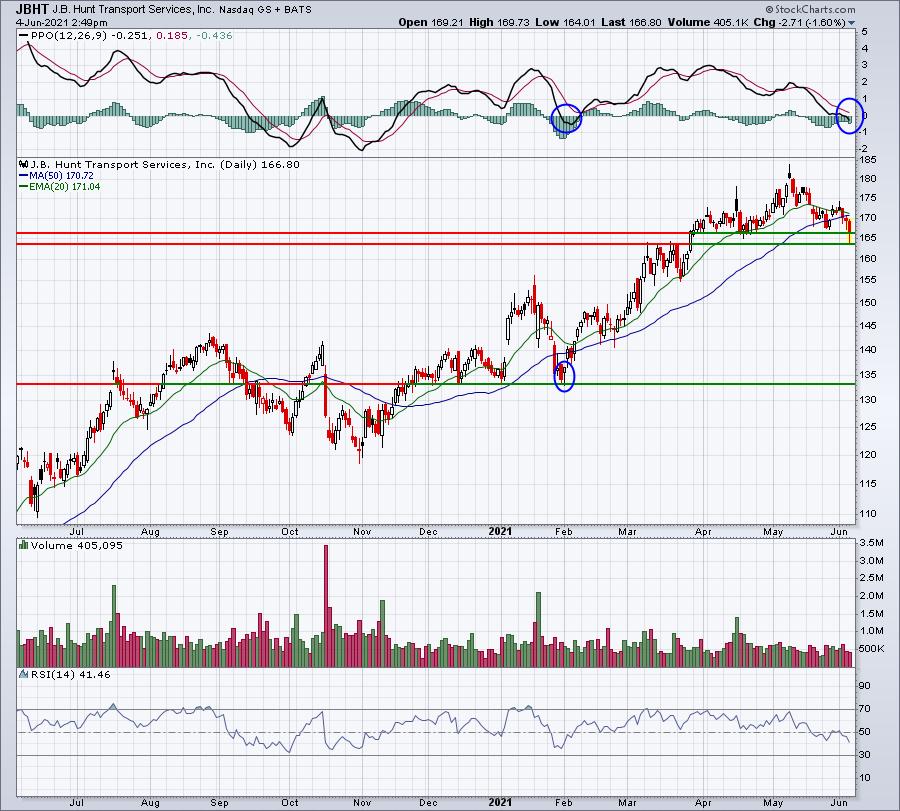Viewport: 900px width, 811px height.
Task: Click the EMA(20) 171.04 legend text
Action: click(65, 187)
